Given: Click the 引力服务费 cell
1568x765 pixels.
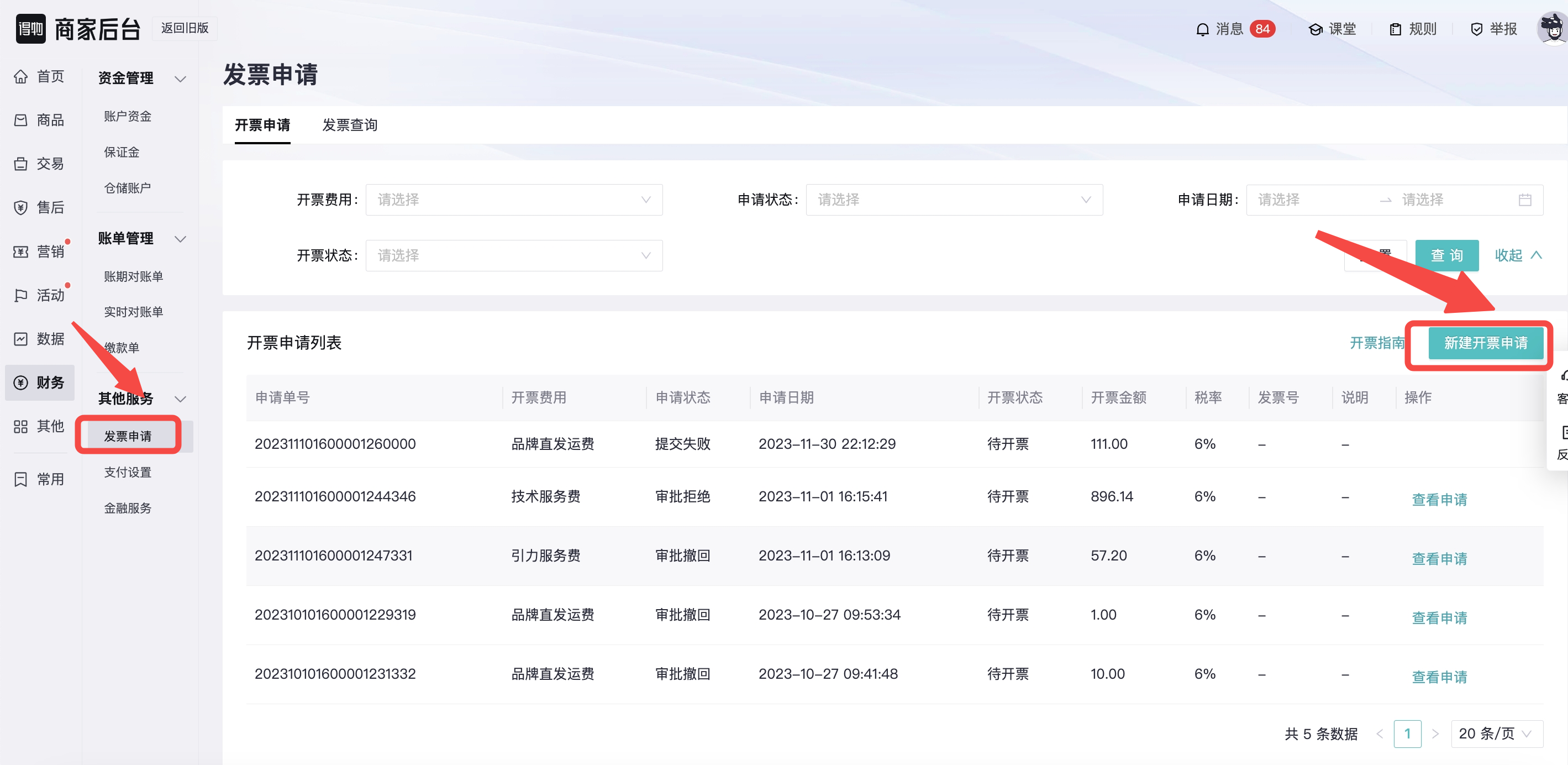Looking at the screenshot, I should click(x=545, y=556).
